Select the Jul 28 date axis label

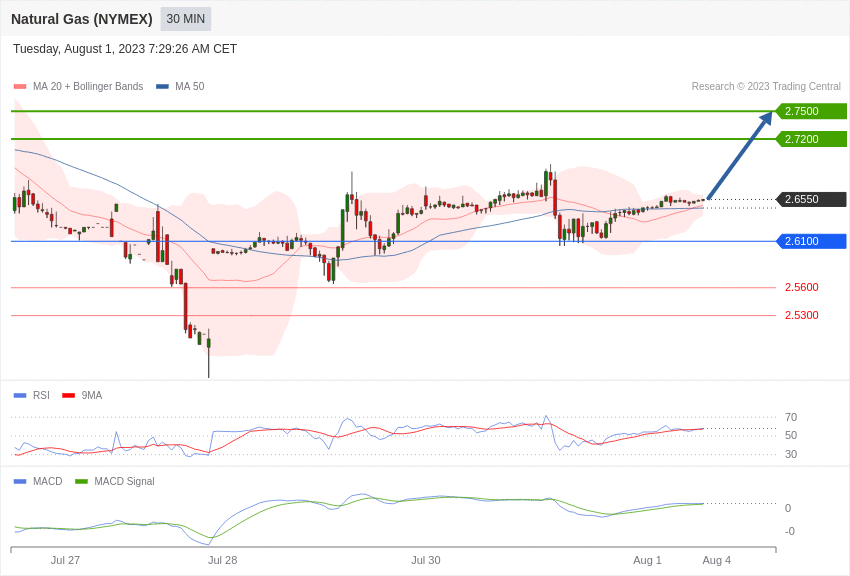click(x=222, y=560)
